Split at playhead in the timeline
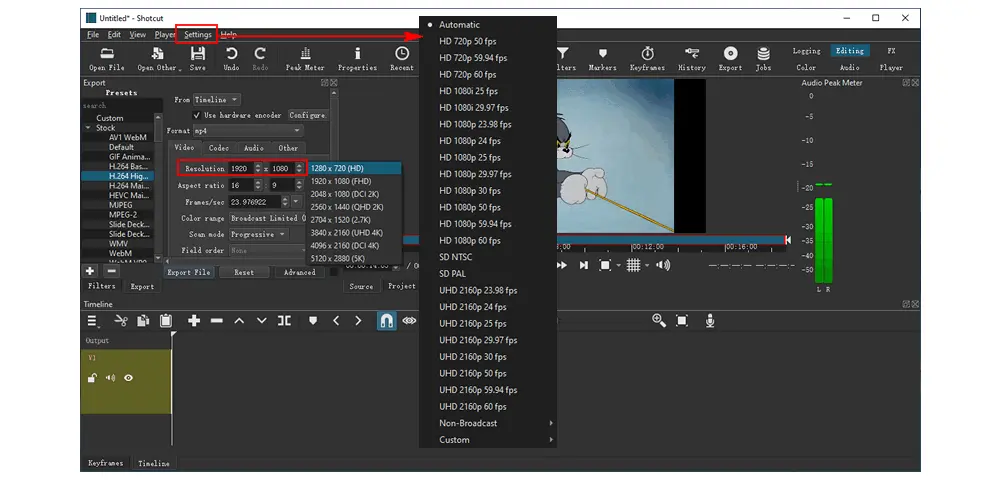The height and width of the screenshot is (480, 1000). click(x=284, y=321)
